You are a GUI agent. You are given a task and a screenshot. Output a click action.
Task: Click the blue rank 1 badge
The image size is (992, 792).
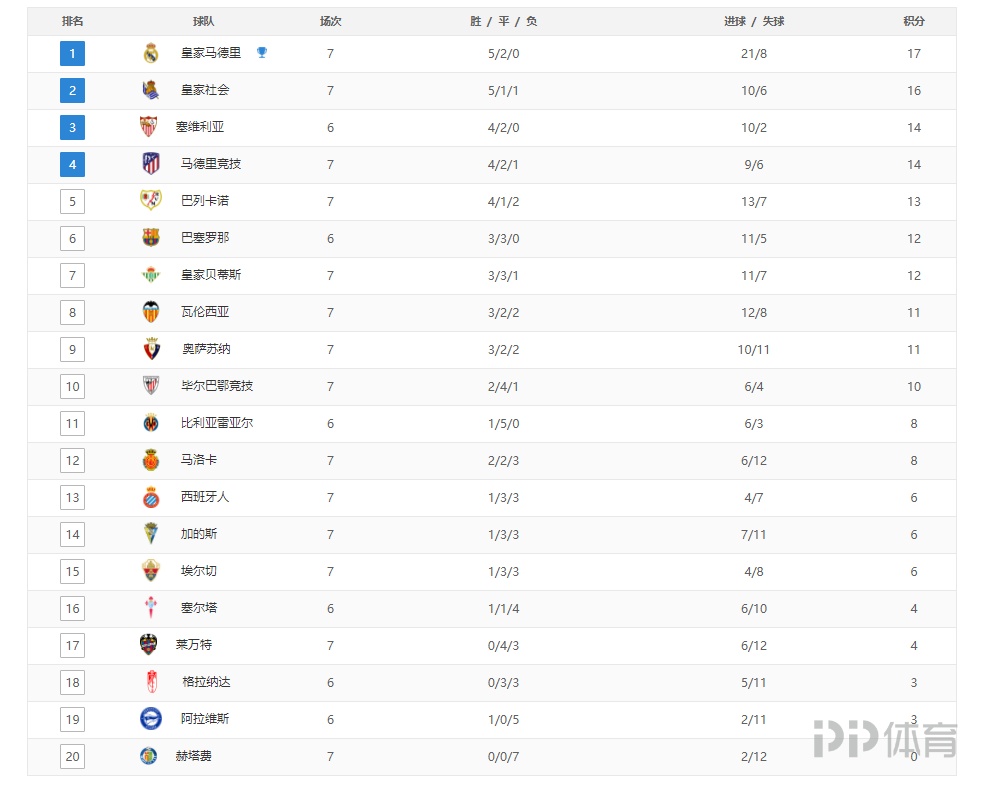click(72, 54)
